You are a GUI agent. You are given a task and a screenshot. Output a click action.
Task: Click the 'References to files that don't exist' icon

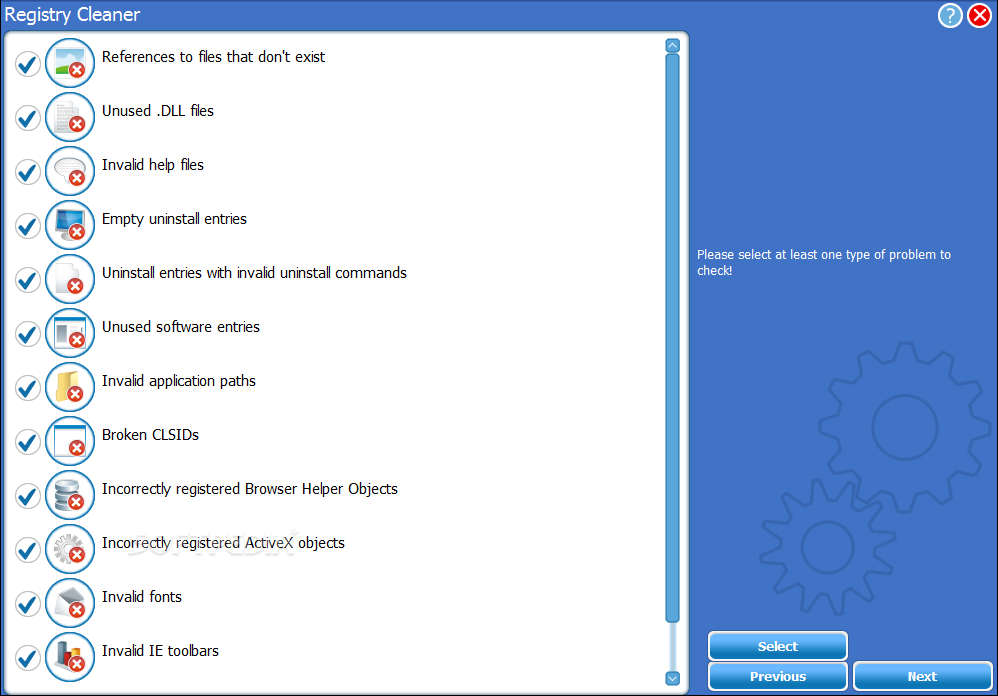(70, 63)
